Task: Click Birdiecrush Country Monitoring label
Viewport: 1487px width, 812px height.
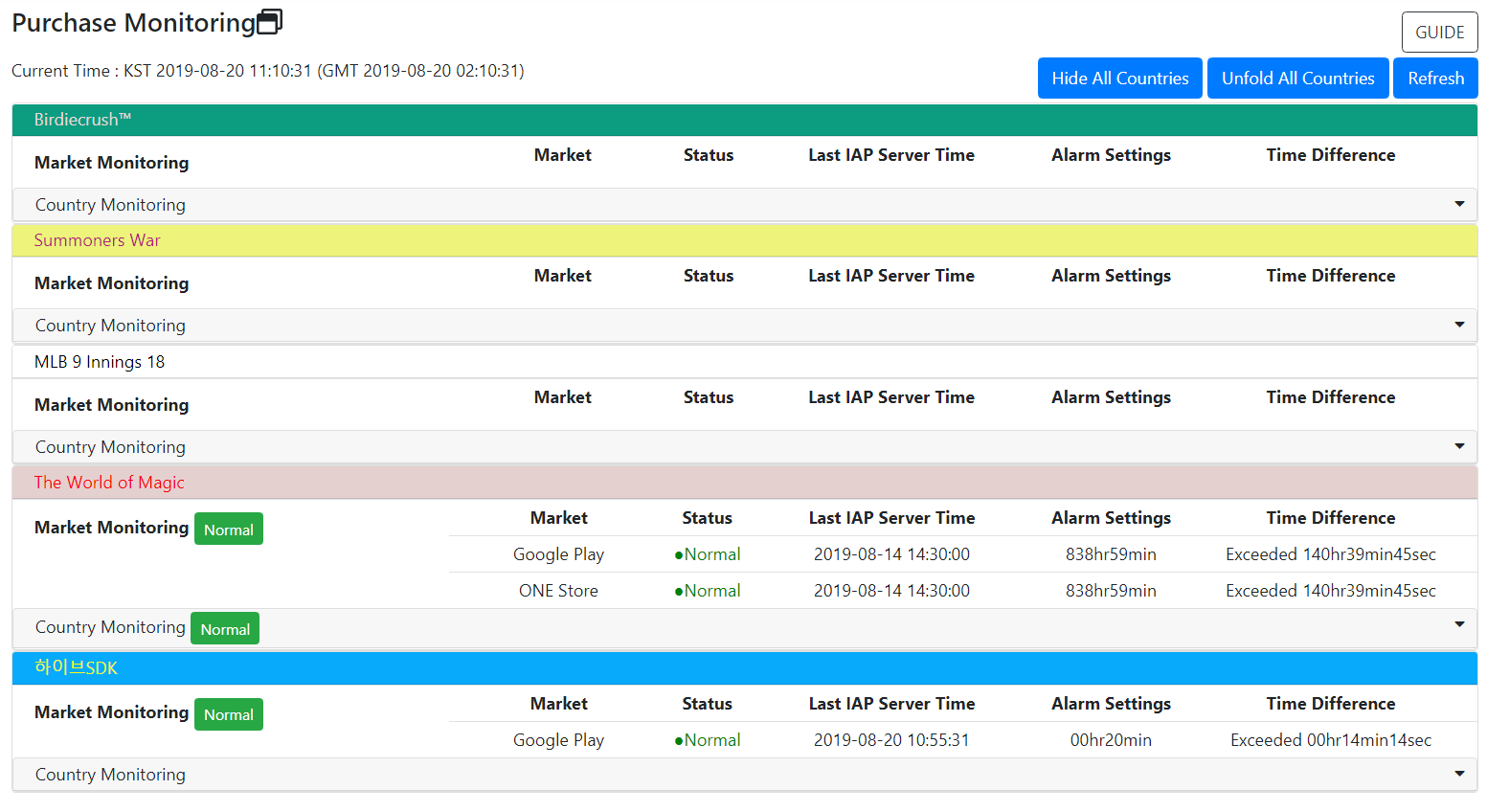Action: click(x=110, y=205)
